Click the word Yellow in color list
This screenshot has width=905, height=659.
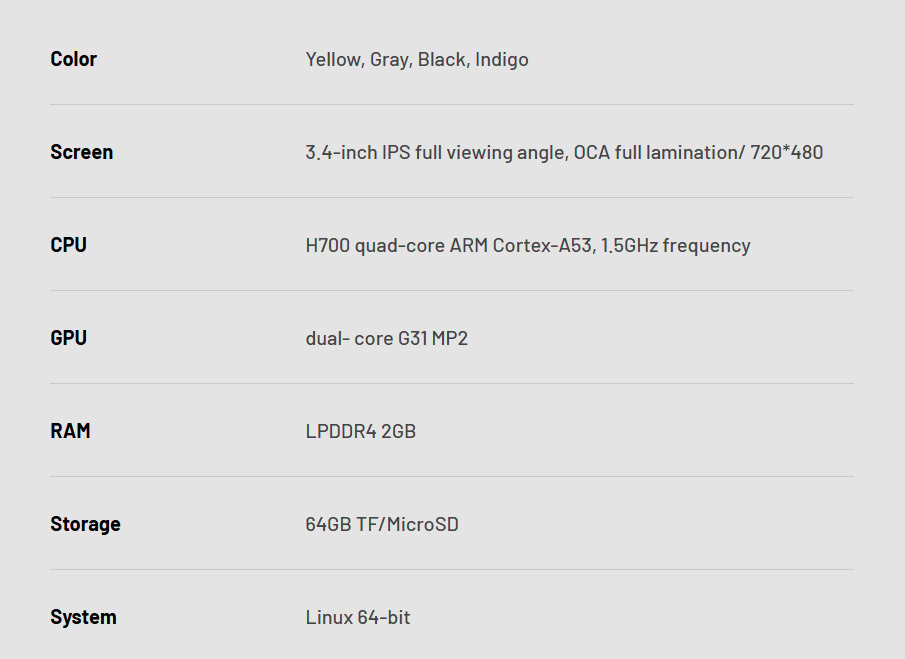point(333,60)
